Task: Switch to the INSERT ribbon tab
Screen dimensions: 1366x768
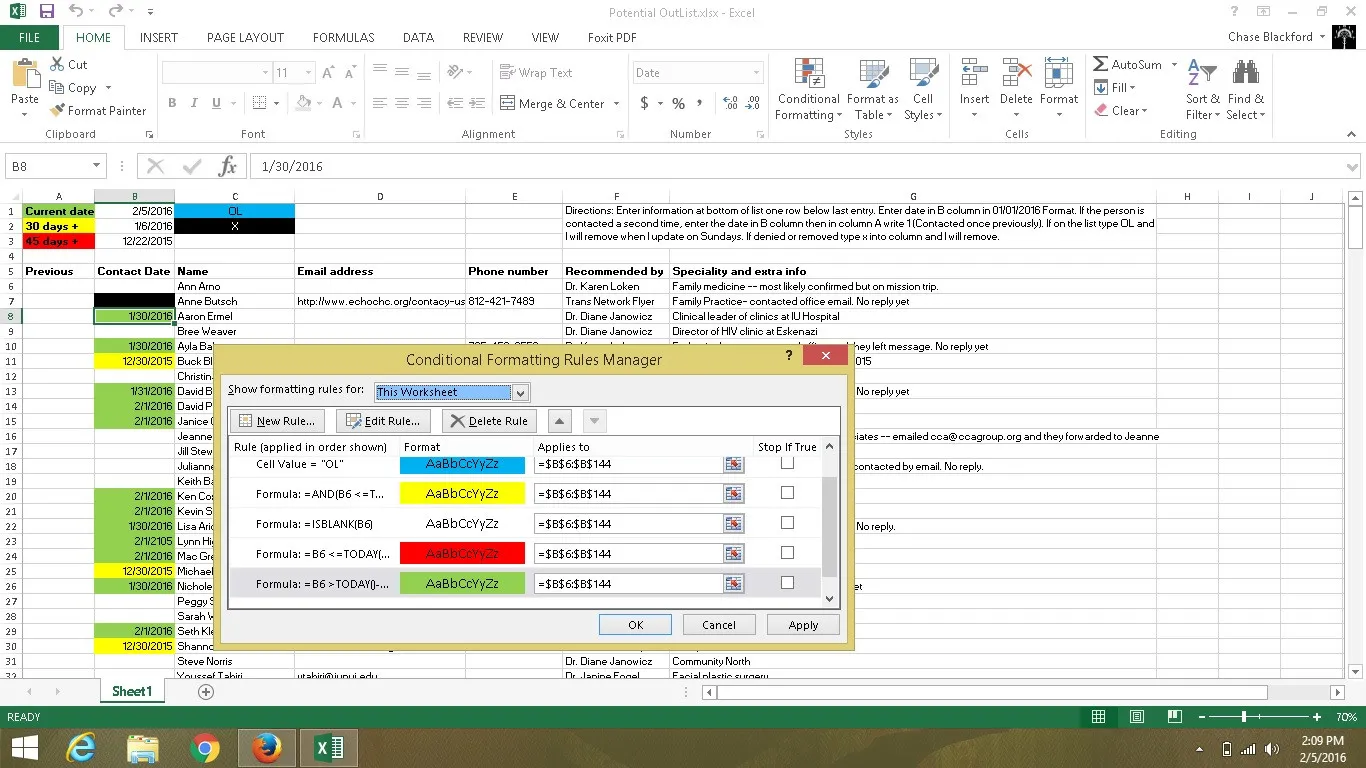Action: [159, 38]
